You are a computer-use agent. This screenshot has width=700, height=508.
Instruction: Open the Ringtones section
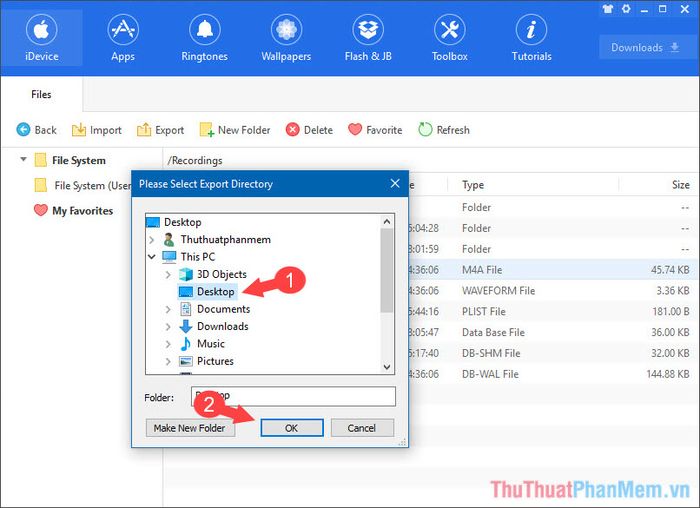click(204, 38)
